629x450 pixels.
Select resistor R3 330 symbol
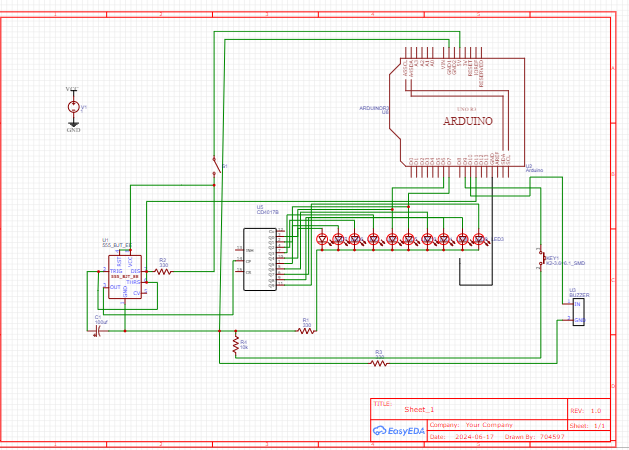click(379, 363)
